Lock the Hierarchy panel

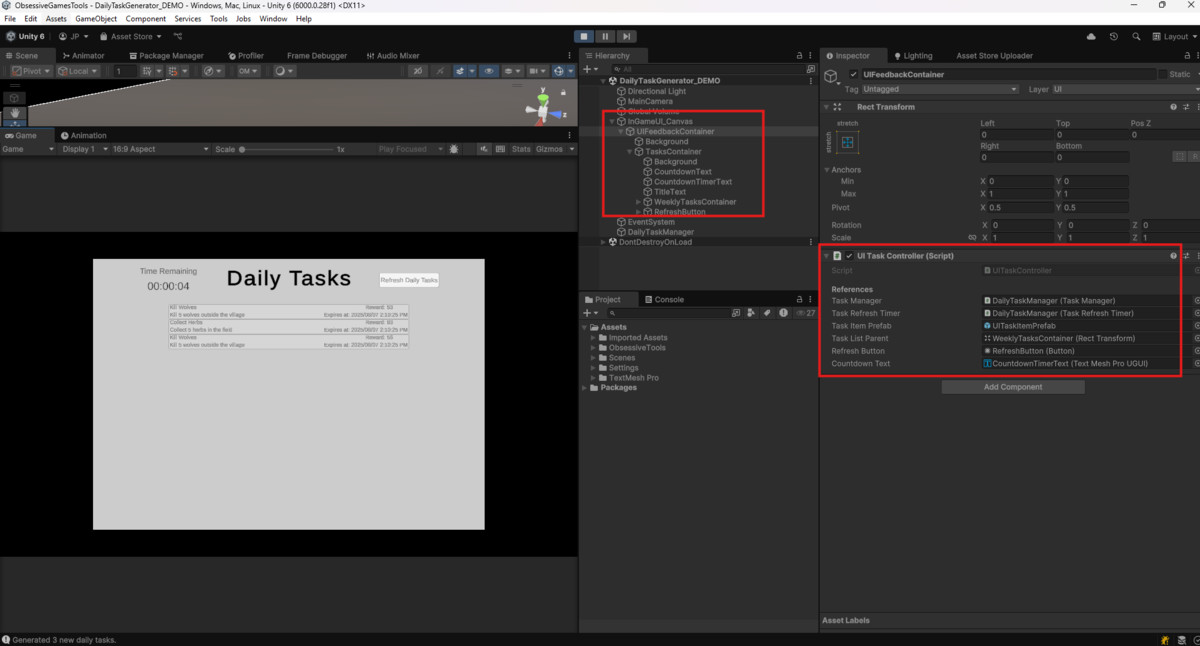point(799,56)
